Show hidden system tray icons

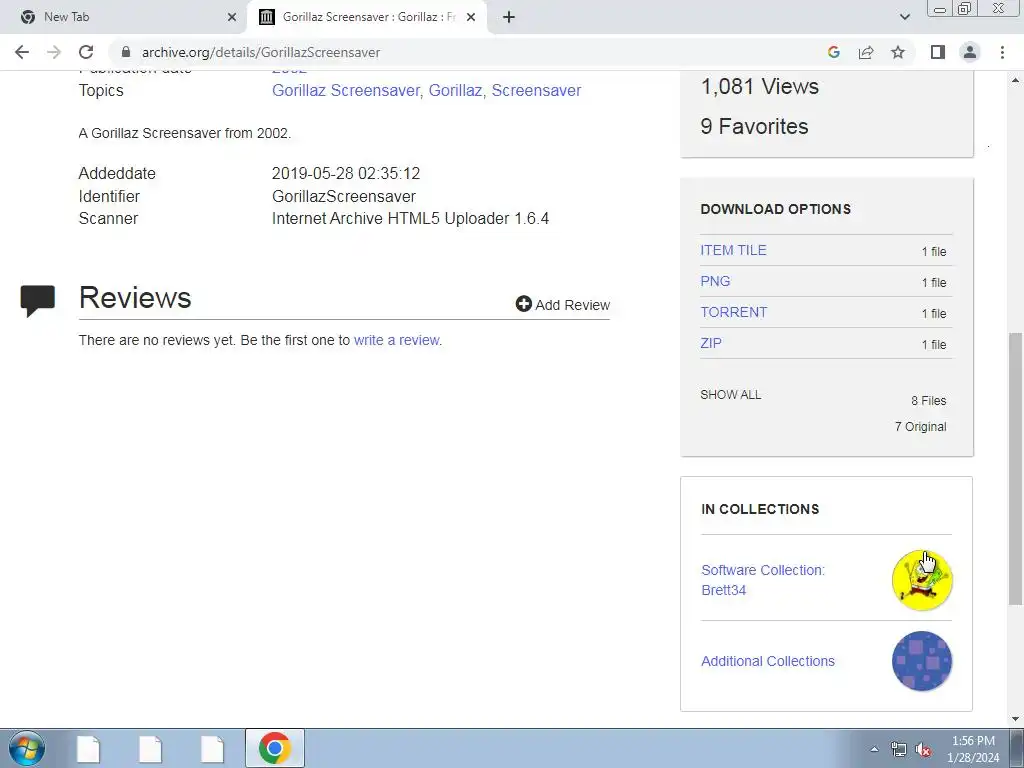click(x=874, y=749)
